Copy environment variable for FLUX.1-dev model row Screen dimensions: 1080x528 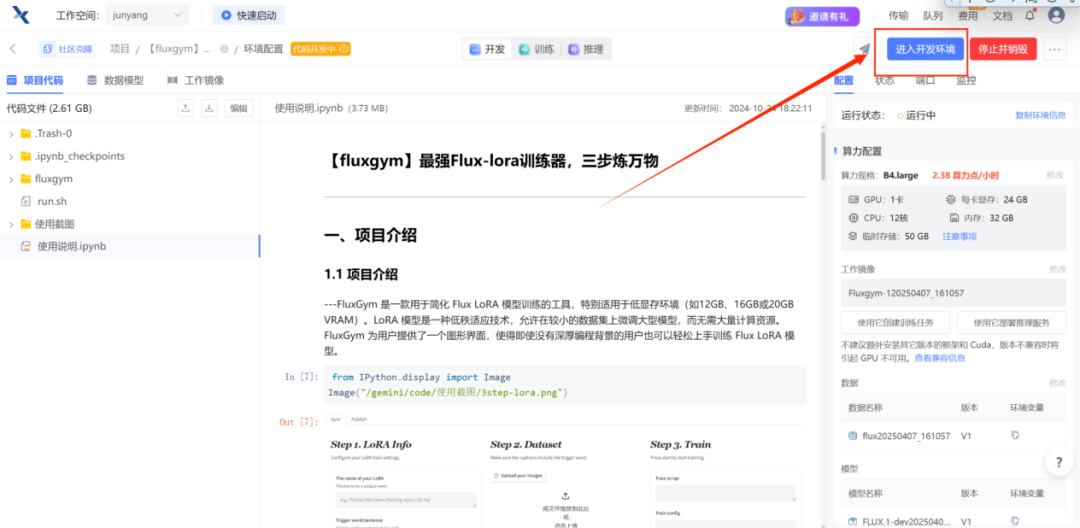click(x=1015, y=521)
